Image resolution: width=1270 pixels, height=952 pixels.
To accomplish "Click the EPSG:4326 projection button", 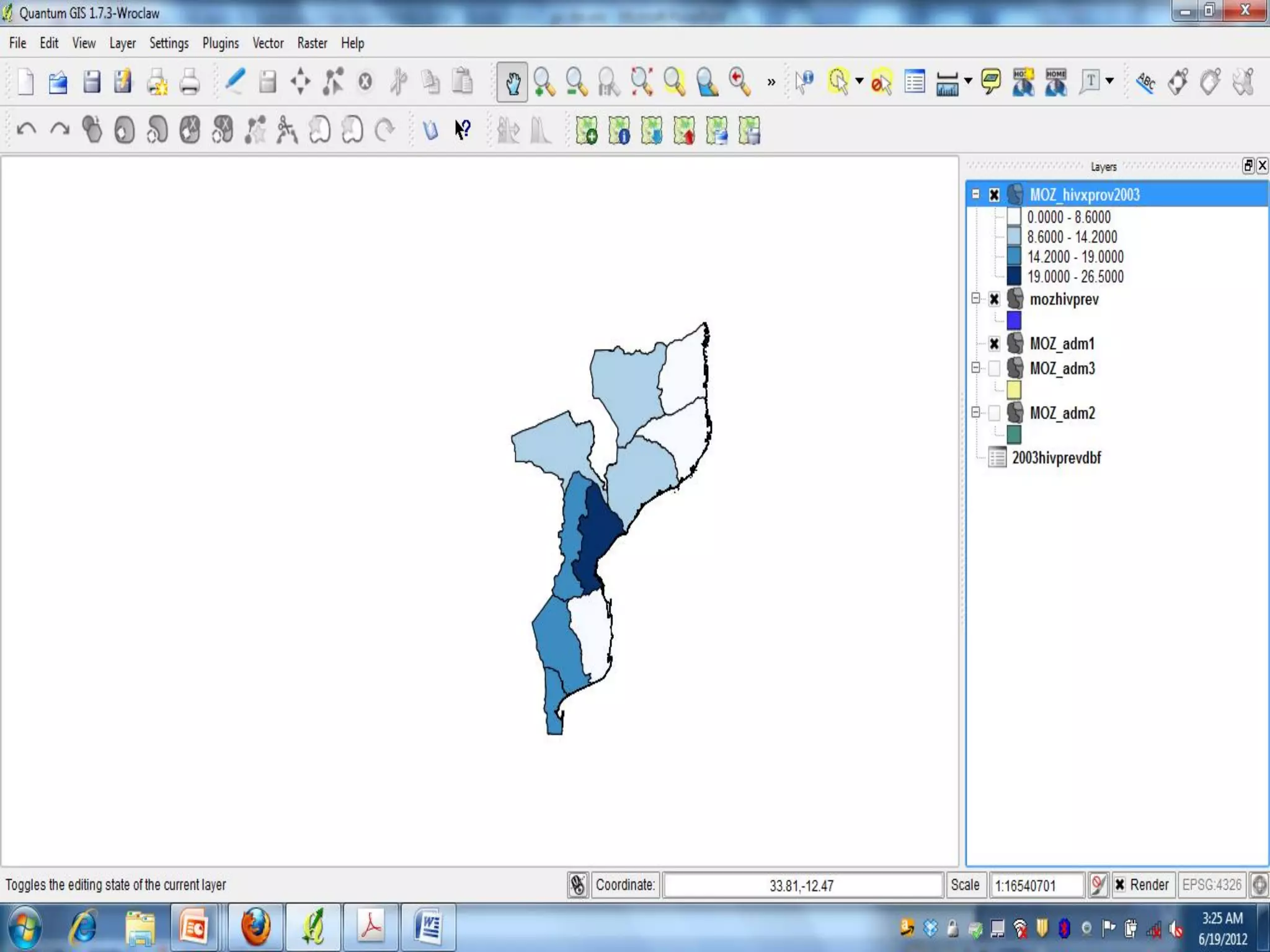I will click(1211, 884).
